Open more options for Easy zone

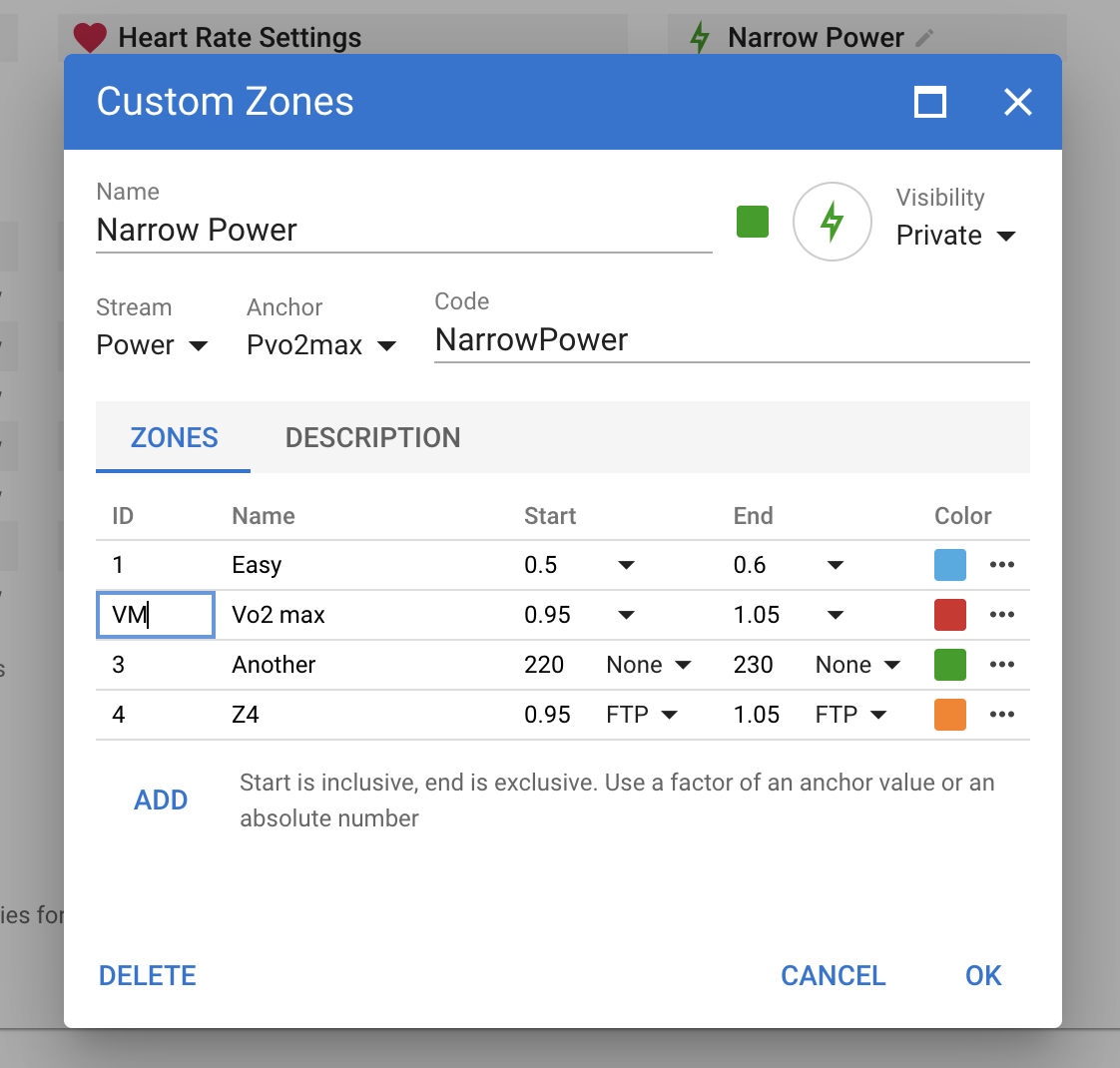click(1001, 565)
